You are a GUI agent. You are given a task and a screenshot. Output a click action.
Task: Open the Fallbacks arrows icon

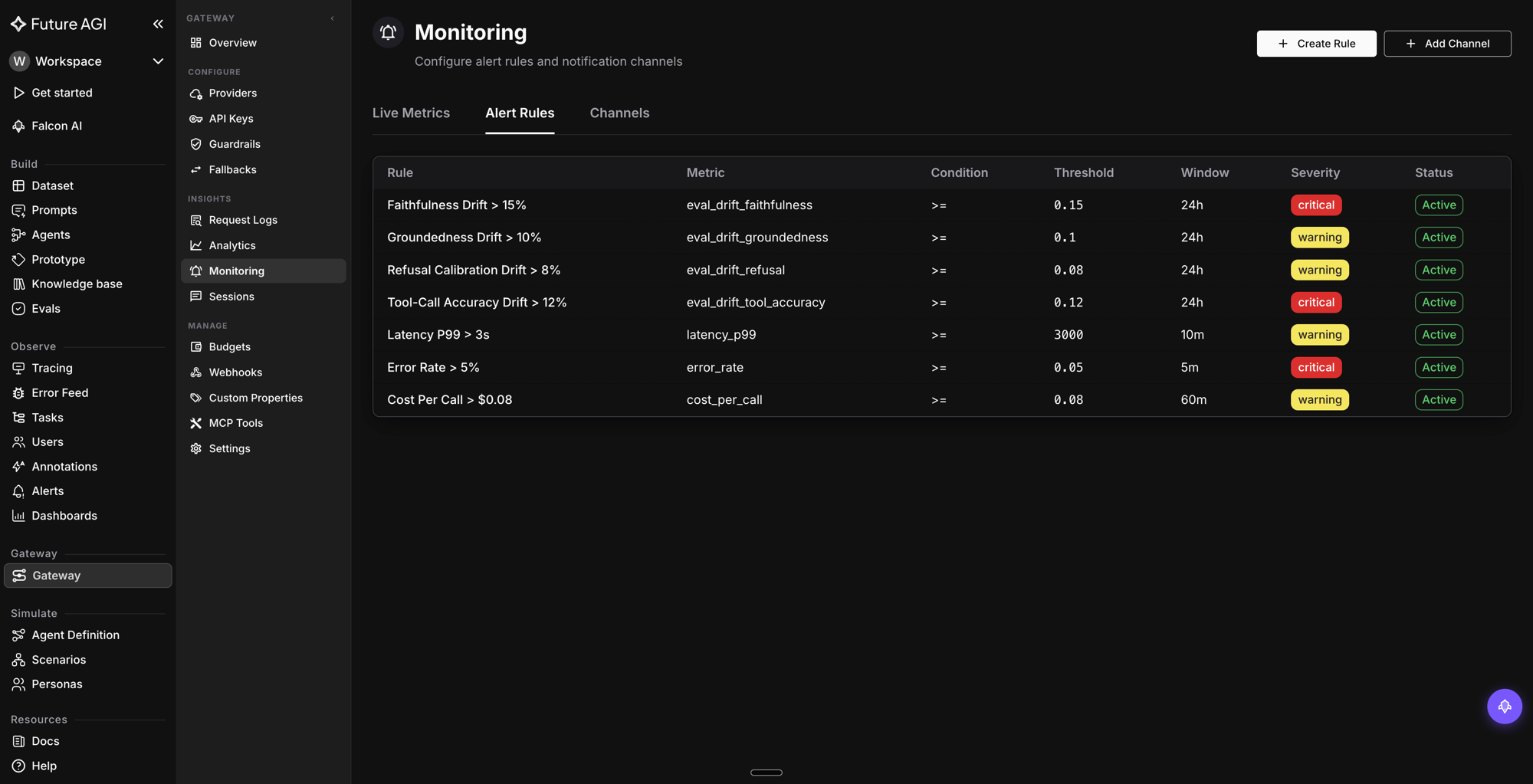196,169
